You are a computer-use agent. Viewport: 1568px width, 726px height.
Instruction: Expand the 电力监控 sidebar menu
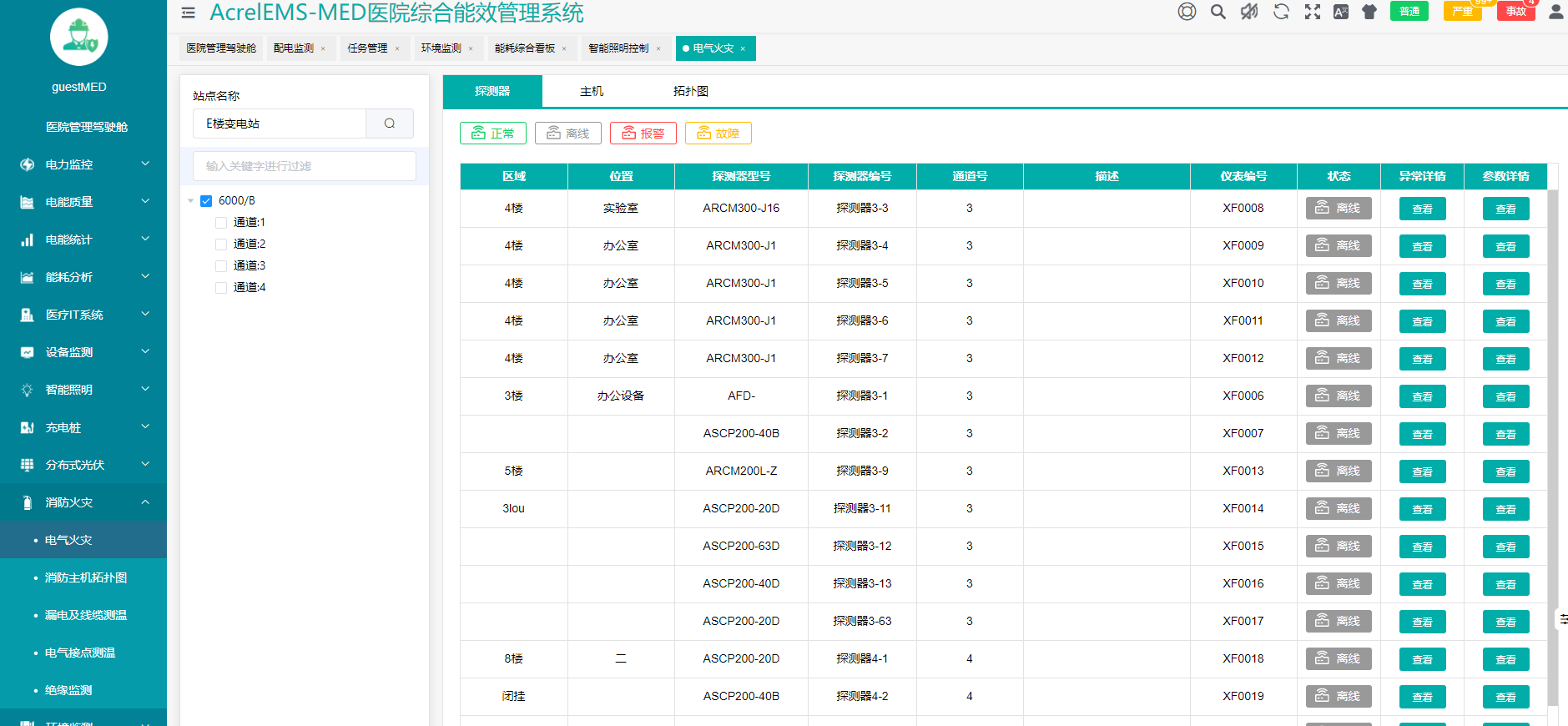point(83,164)
